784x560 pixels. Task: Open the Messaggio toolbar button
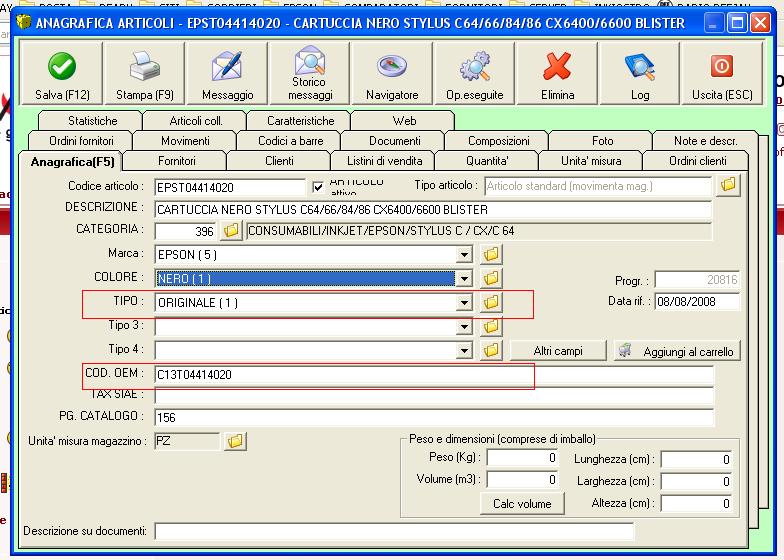pyautogui.click(x=227, y=74)
